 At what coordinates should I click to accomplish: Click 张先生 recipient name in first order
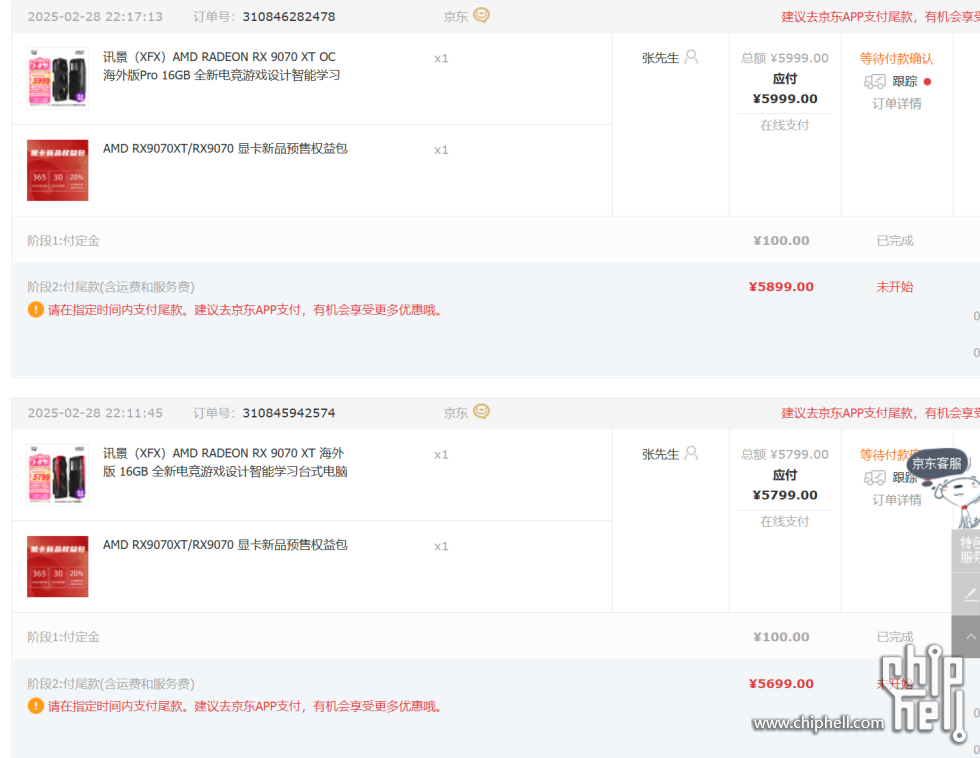coord(660,58)
